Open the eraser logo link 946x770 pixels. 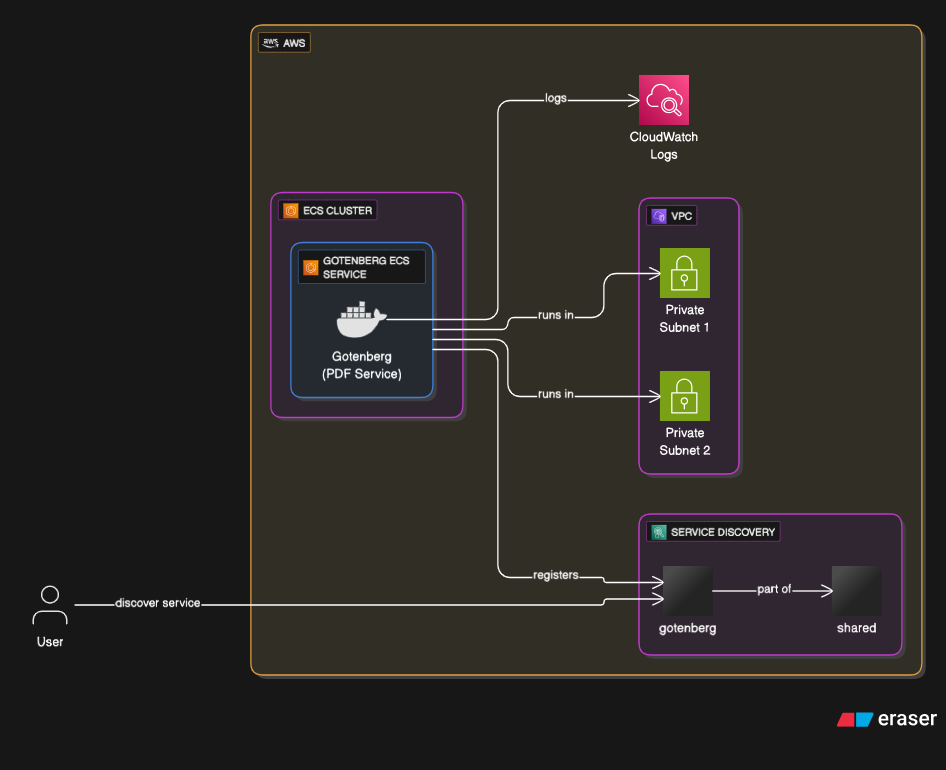[887, 719]
